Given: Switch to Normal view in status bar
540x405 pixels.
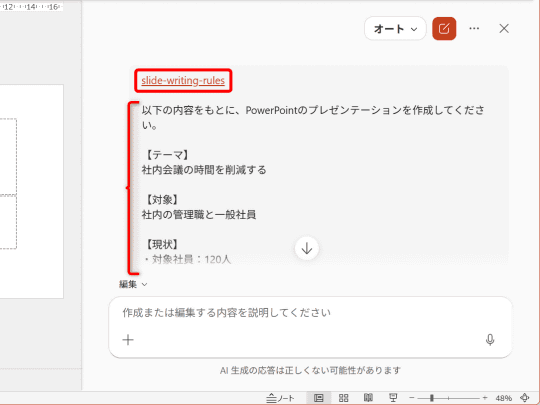Looking at the screenshot, I should 319,398.
